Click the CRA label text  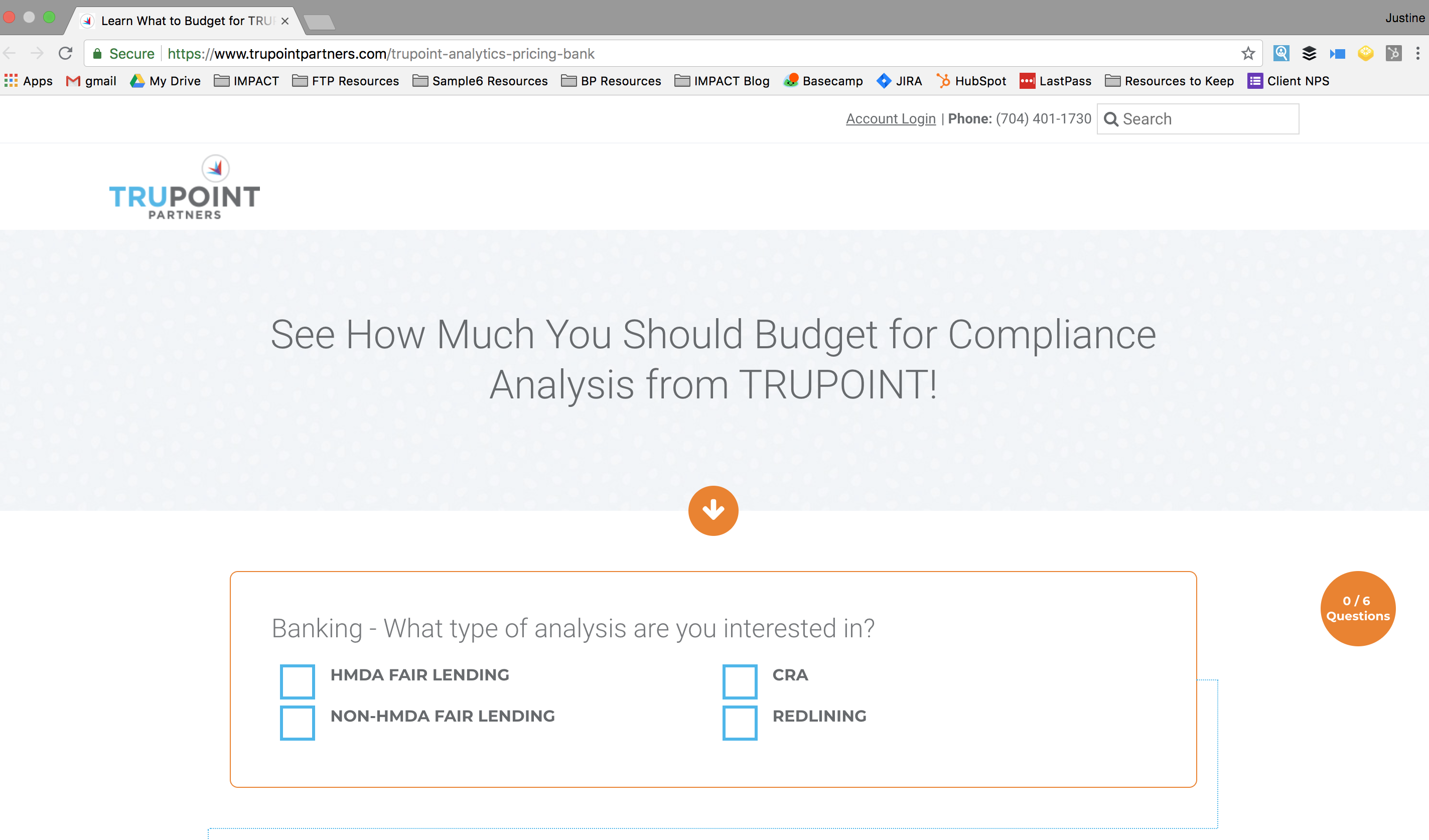790,675
